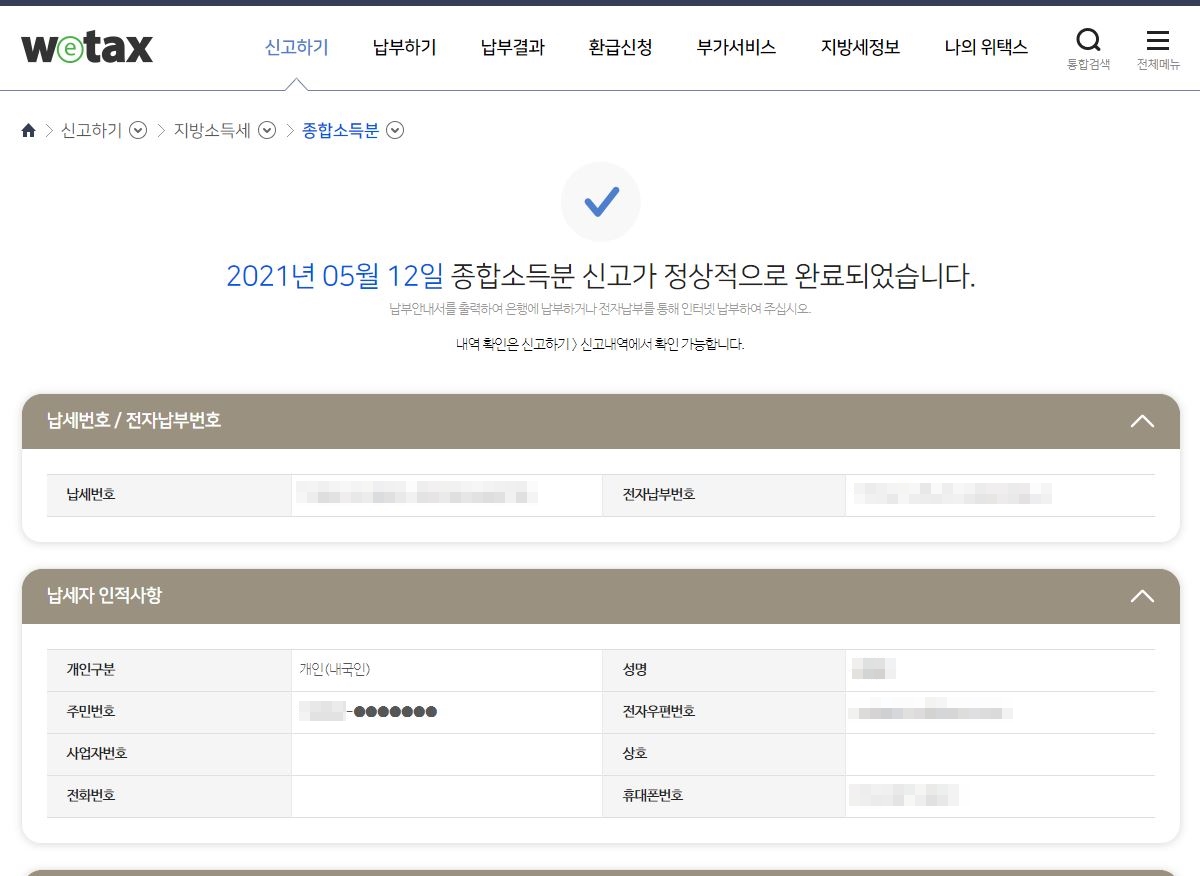Click the 휴대폰번호 row label
The width and height of the screenshot is (1200, 876).
pos(653,796)
